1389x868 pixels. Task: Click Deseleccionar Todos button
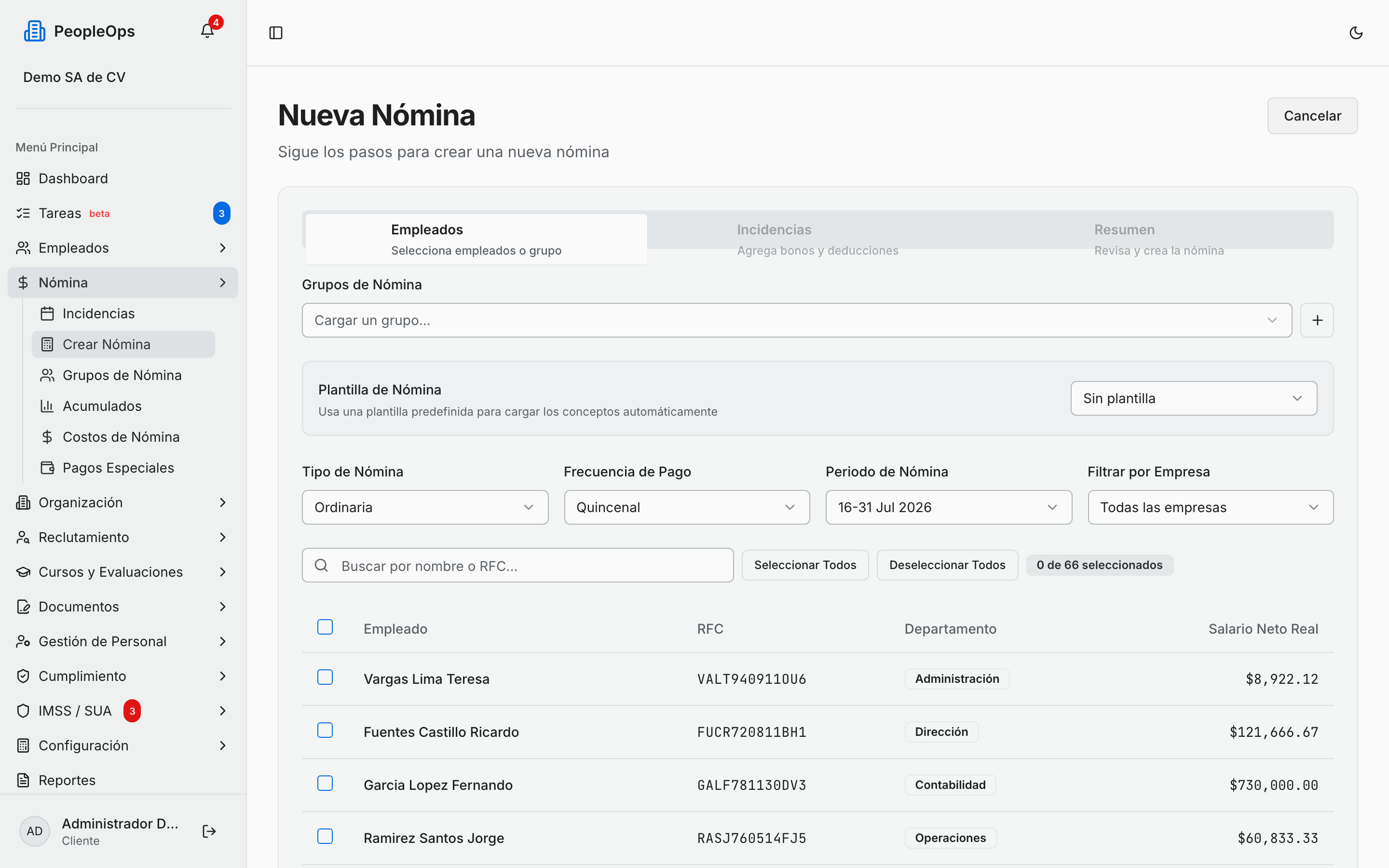947,565
